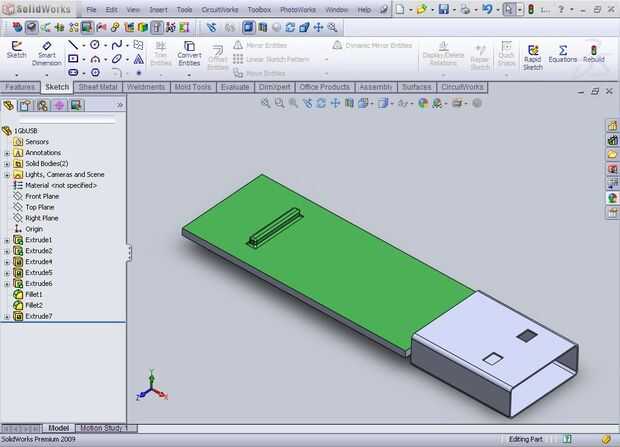
Task: Toggle Rapid Sketch mode
Action: 532,57
